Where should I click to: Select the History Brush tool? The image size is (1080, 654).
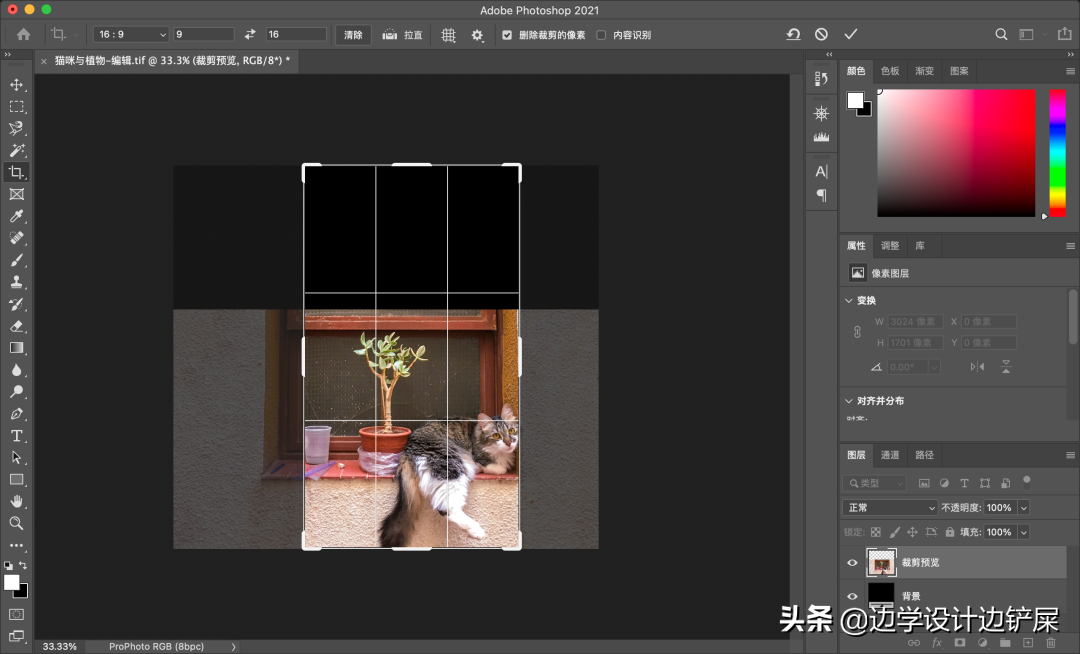(x=17, y=304)
